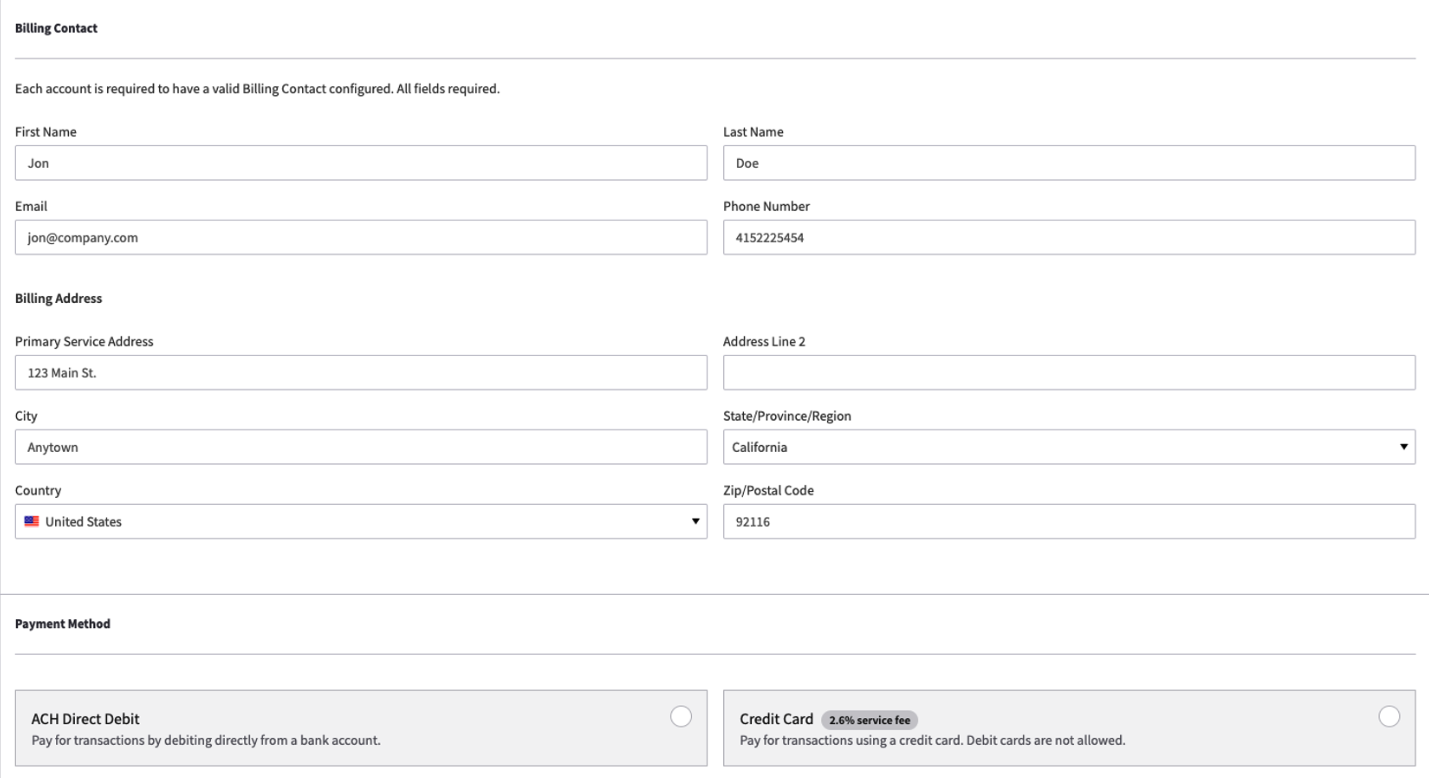Click the 'Debit cards are not allowed' text
1429x778 pixels.
[1044, 741]
